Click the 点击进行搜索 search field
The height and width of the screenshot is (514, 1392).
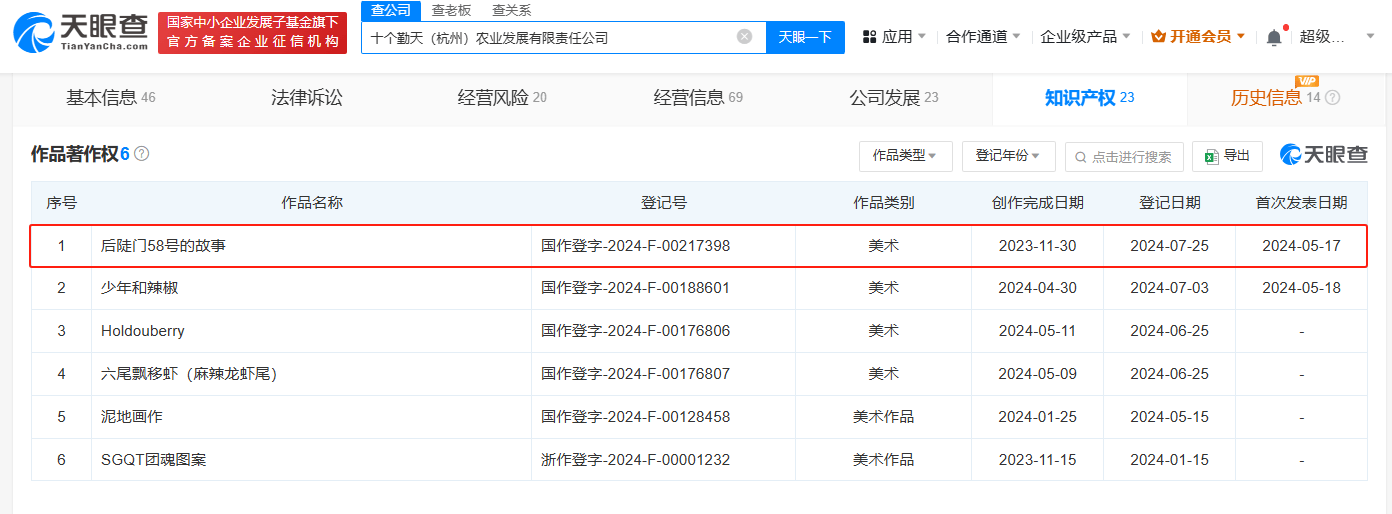(1124, 156)
